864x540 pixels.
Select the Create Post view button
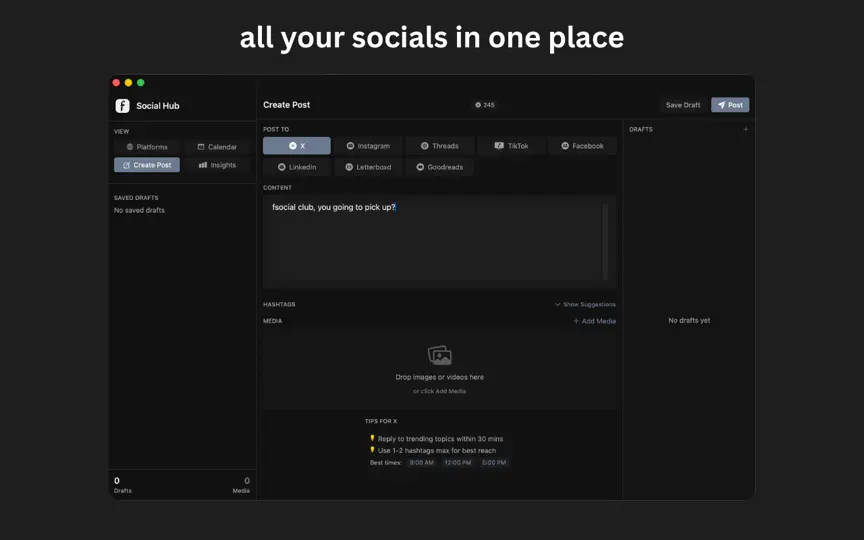(x=147, y=165)
